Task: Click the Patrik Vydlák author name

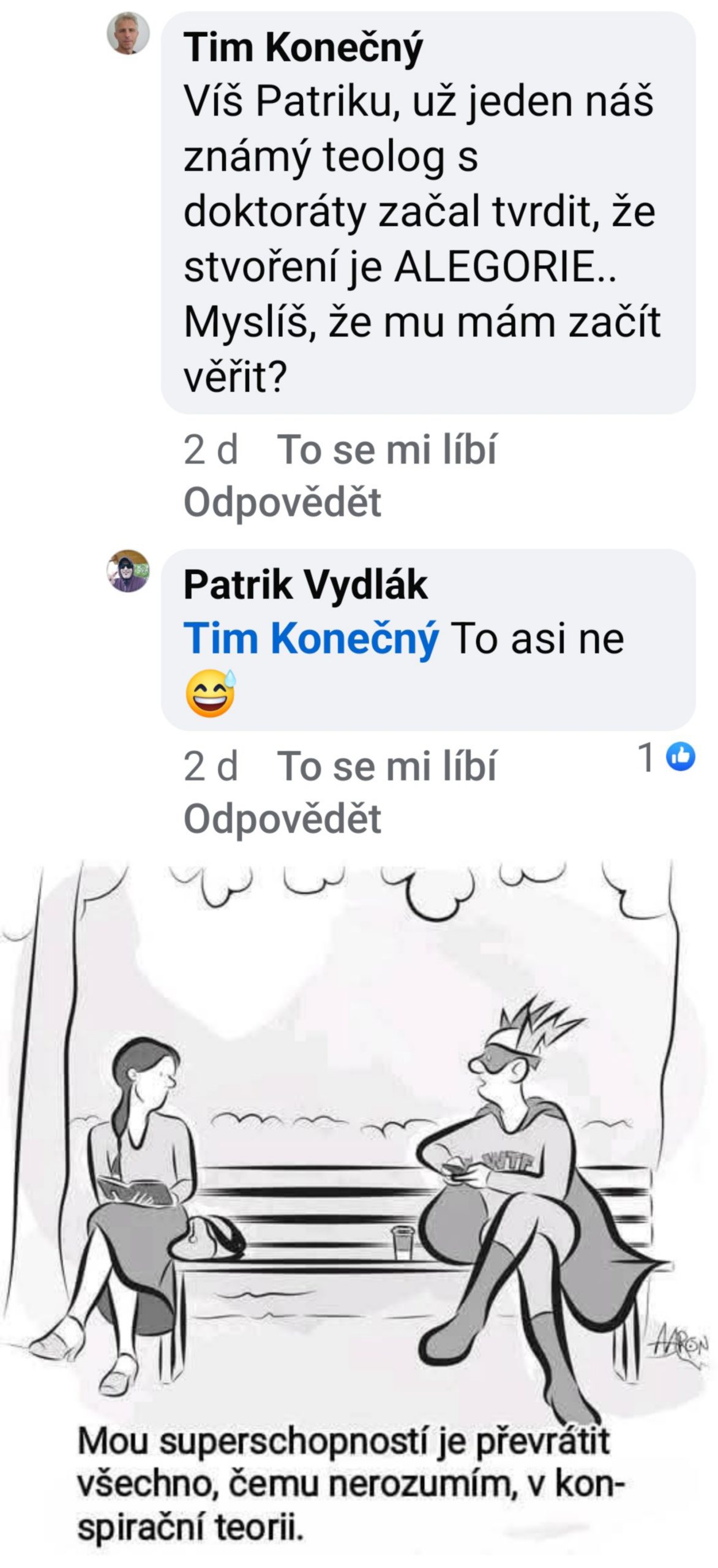Action: pos(305,585)
